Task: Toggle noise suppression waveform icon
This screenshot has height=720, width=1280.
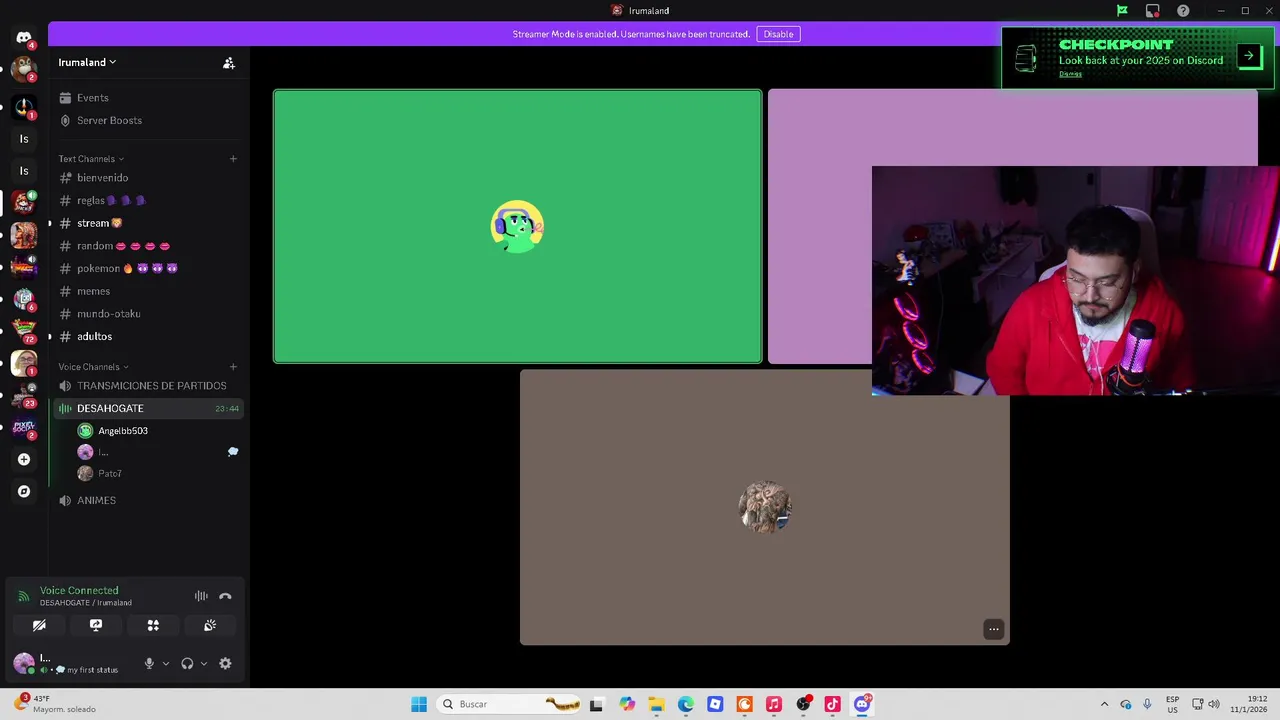Action: point(201,596)
